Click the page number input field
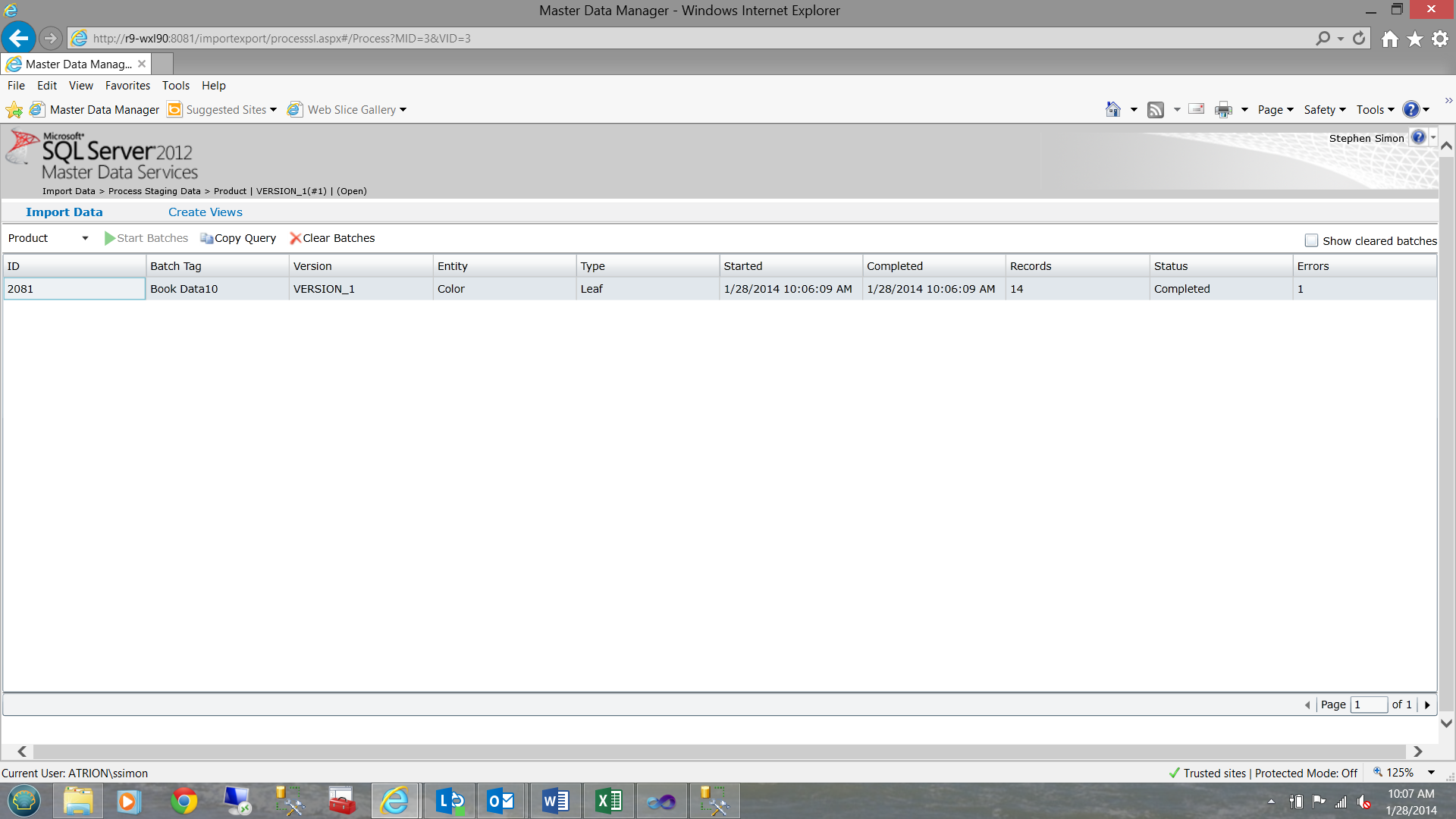This screenshot has height=819, width=1456. (x=1368, y=704)
